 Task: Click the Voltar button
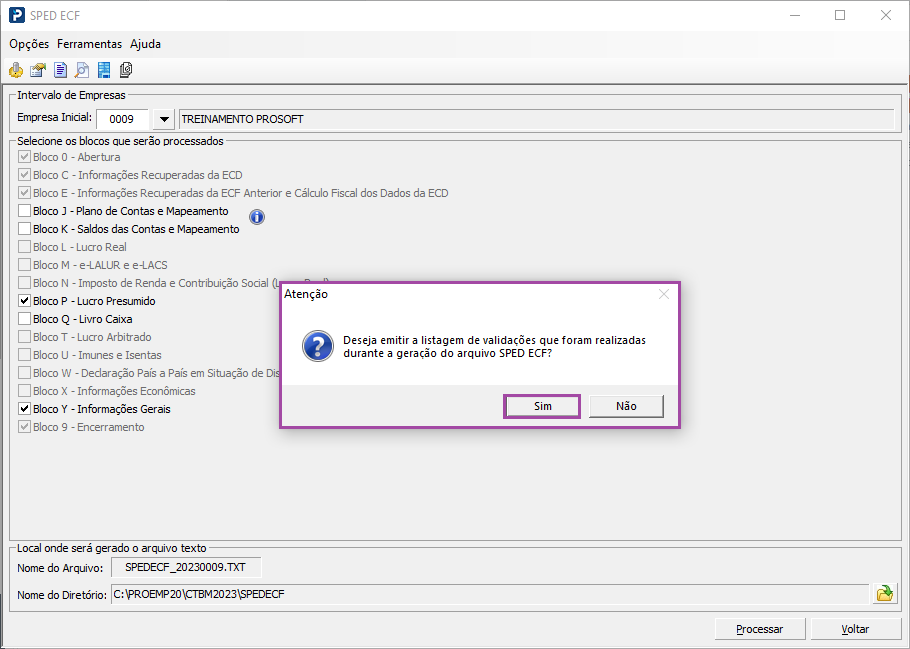tap(855, 629)
